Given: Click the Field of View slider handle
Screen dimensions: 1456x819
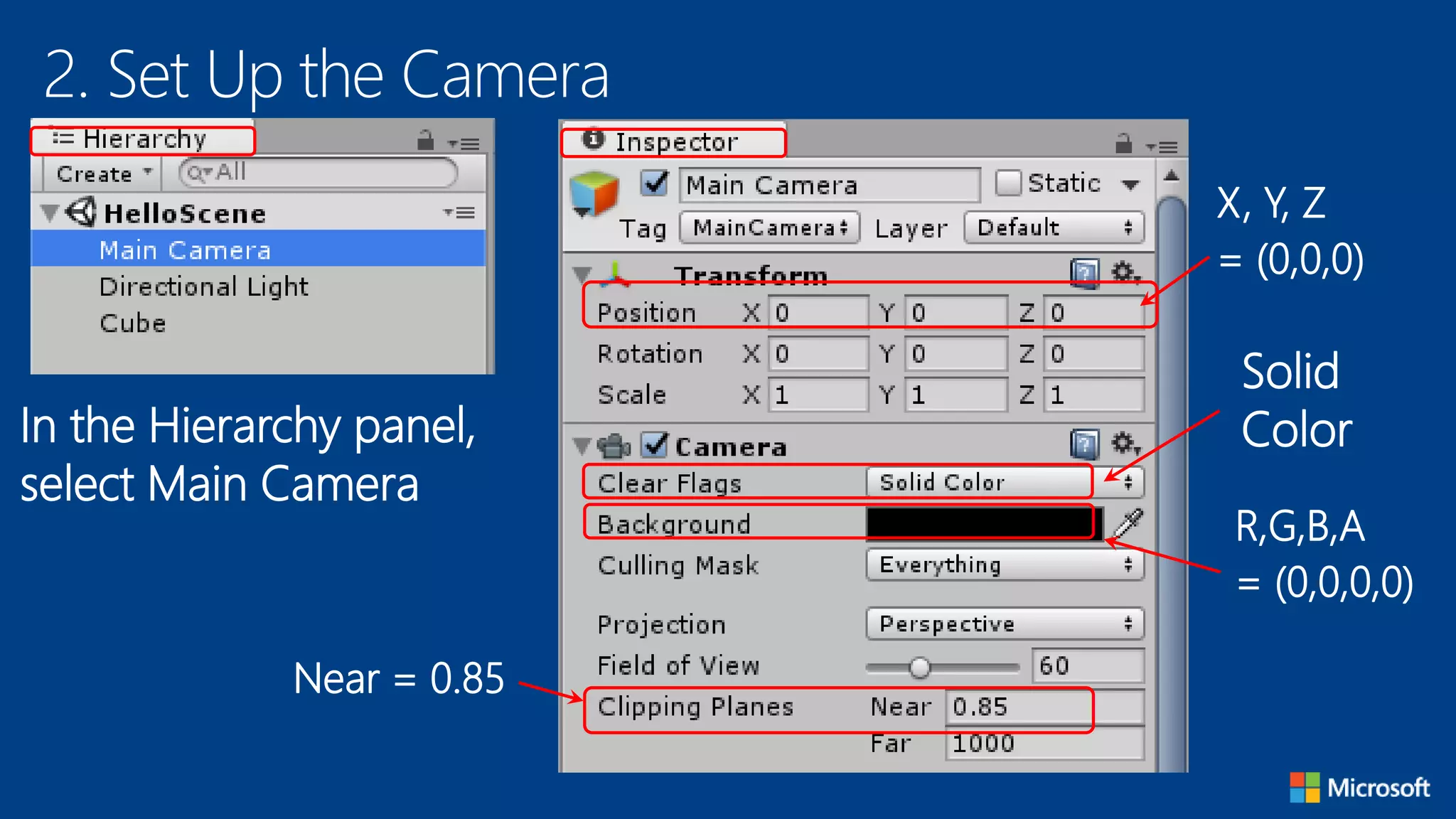Looking at the screenshot, I should point(919,667).
